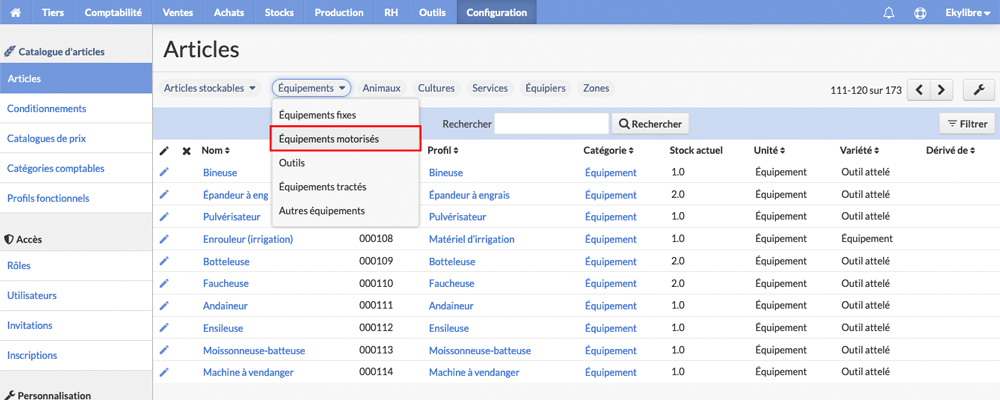Open Utilisateurs in the sidebar

76,295
